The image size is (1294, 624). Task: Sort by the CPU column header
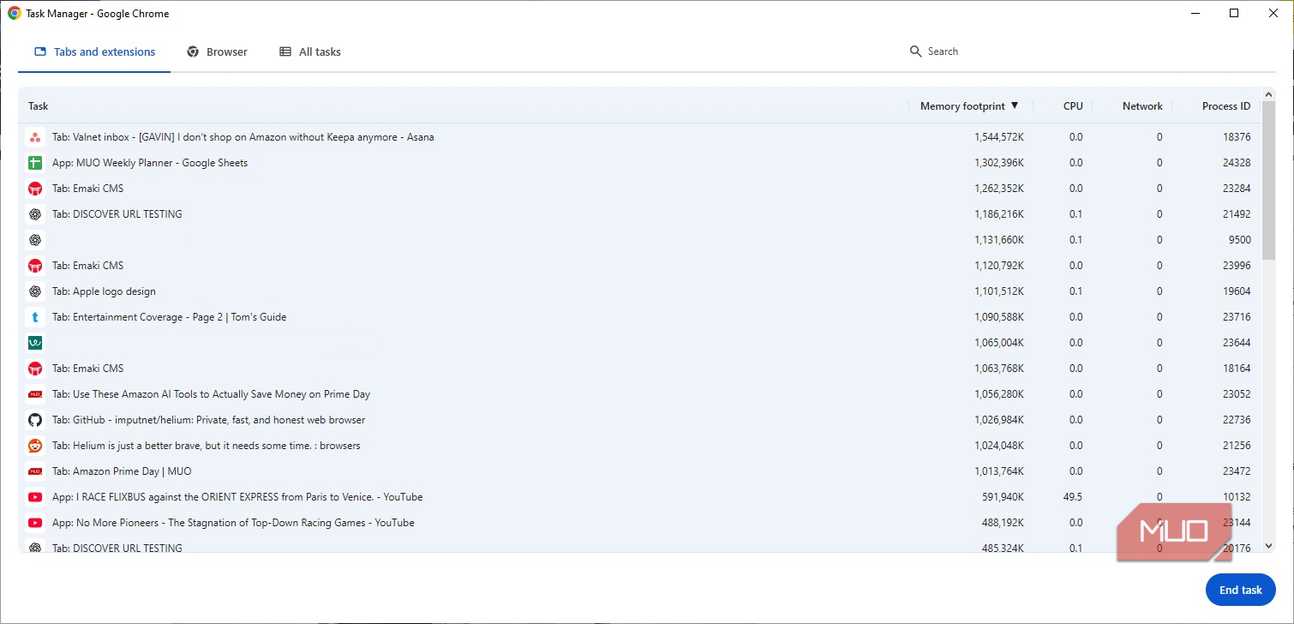[1073, 106]
